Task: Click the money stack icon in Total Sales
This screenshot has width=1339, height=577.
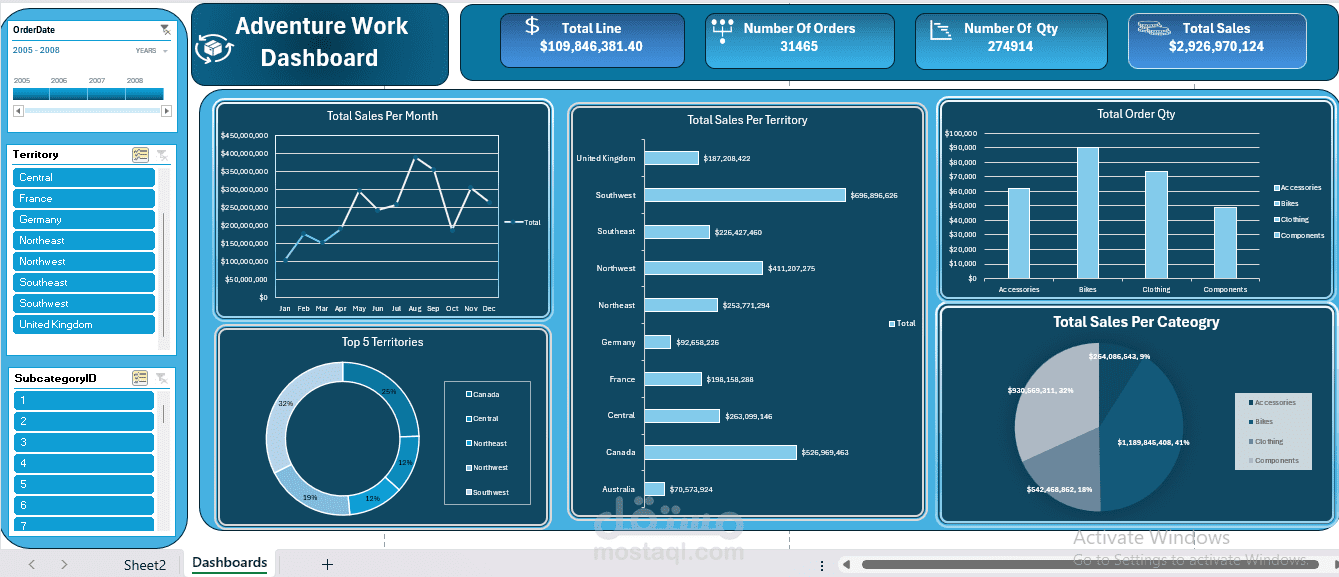Action: (1155, 29)
